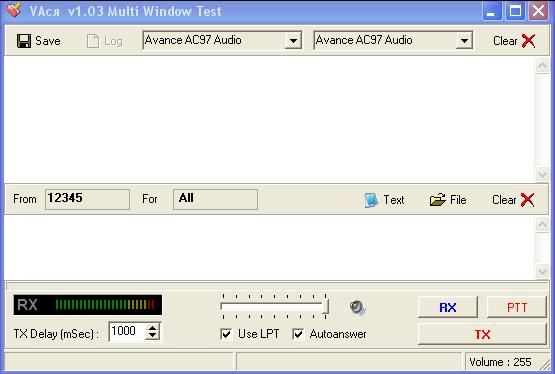
Task: Expand the first Avance AC97 Audio dropdown
Action: click(x=293, y=41)
